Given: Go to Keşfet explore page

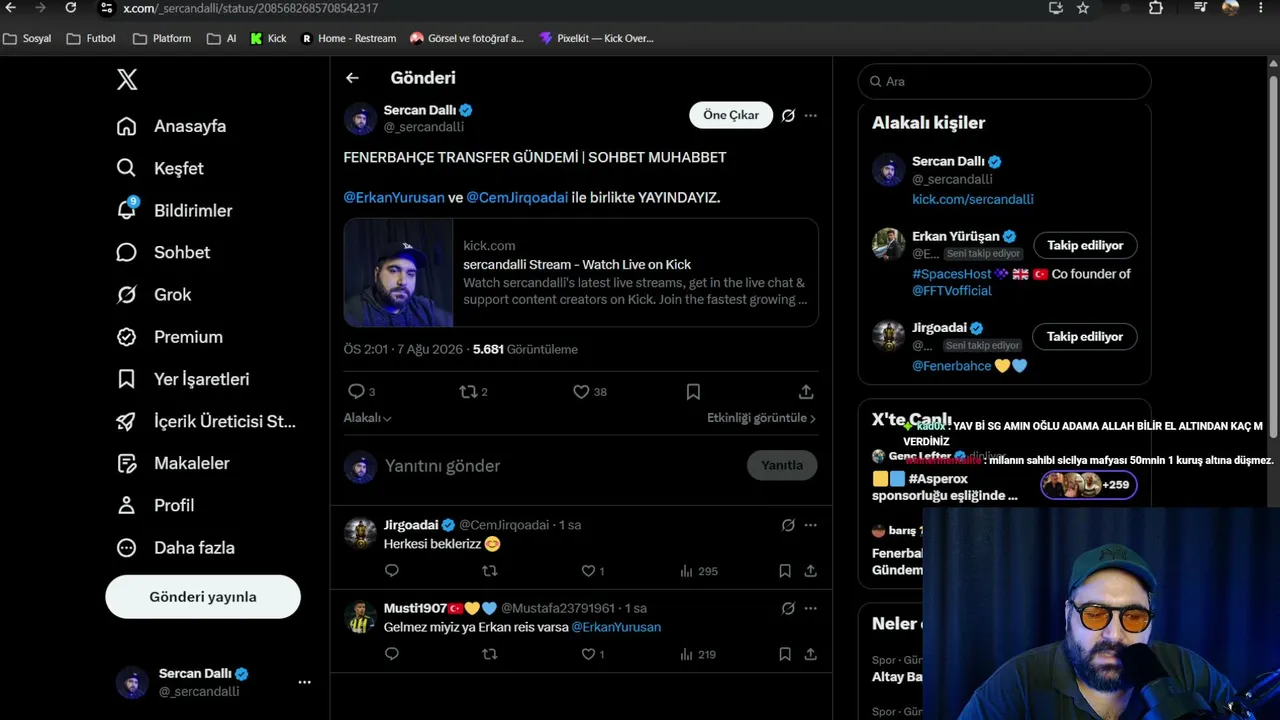Looking at the screenshot, I should 160,168.
